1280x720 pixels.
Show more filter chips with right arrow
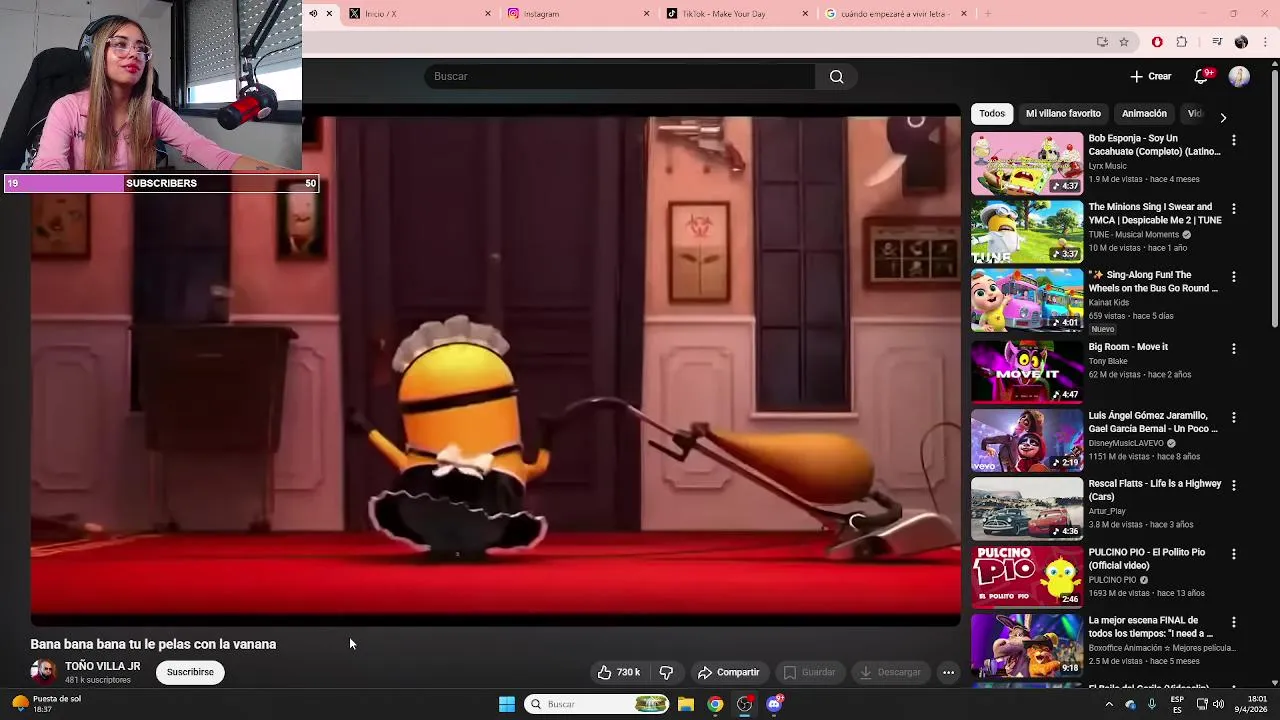point(1223,117)
